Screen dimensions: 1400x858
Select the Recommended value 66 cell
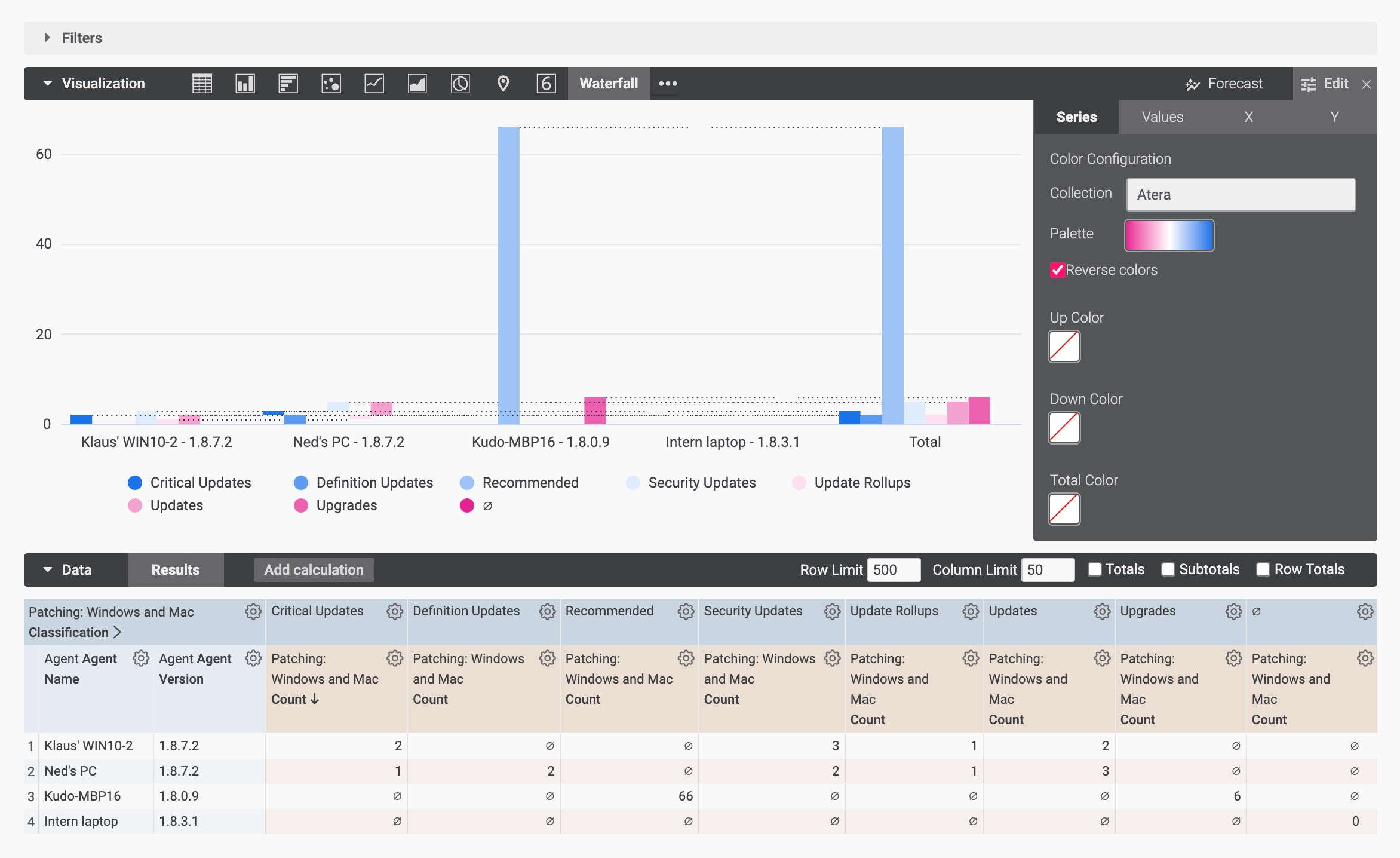(x=630, y=796)
